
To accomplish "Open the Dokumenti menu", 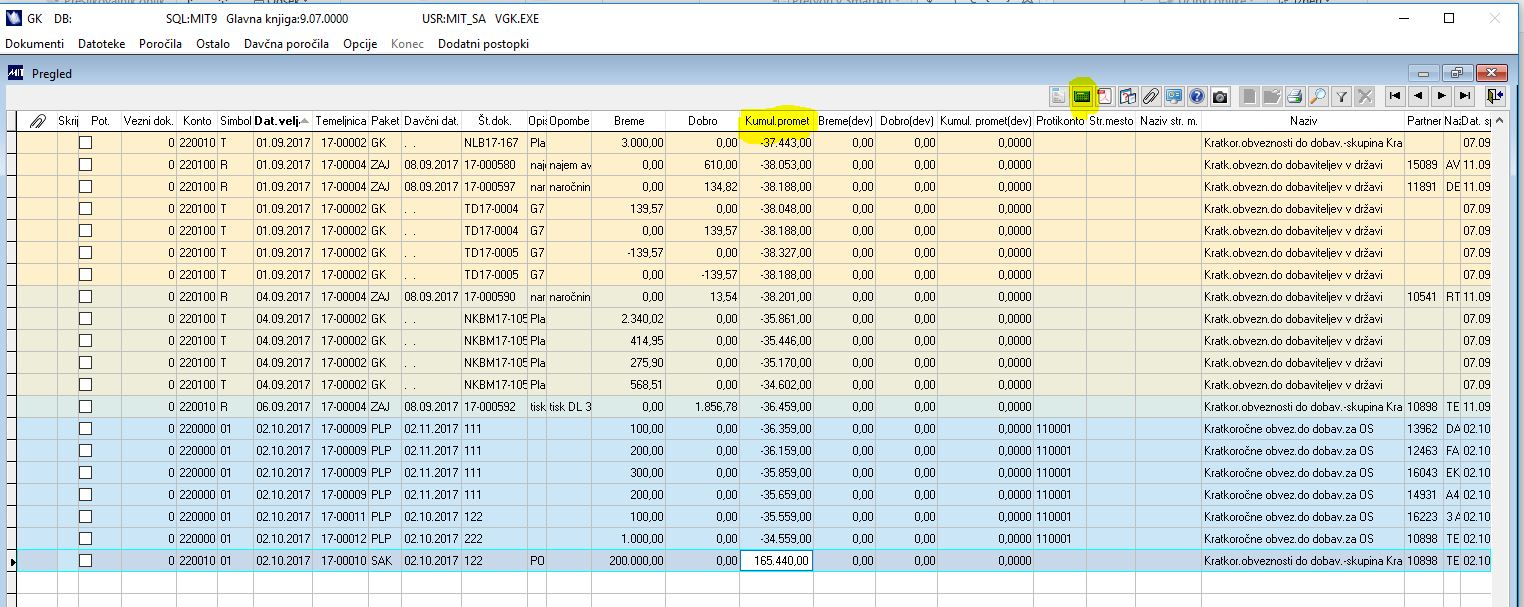I will coord(35,44).
